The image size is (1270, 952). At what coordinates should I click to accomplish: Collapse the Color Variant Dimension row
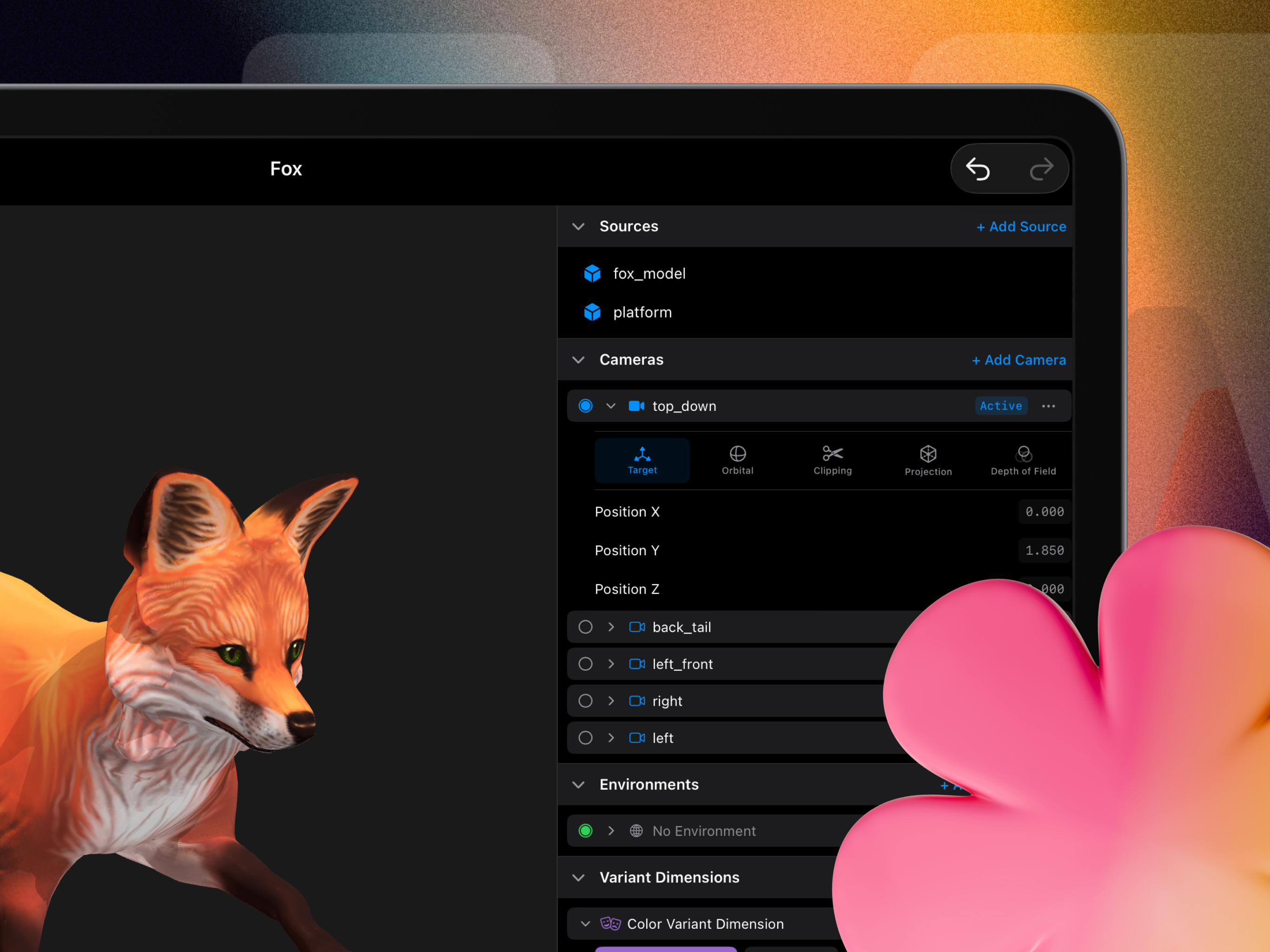click(x=585, y=924)
